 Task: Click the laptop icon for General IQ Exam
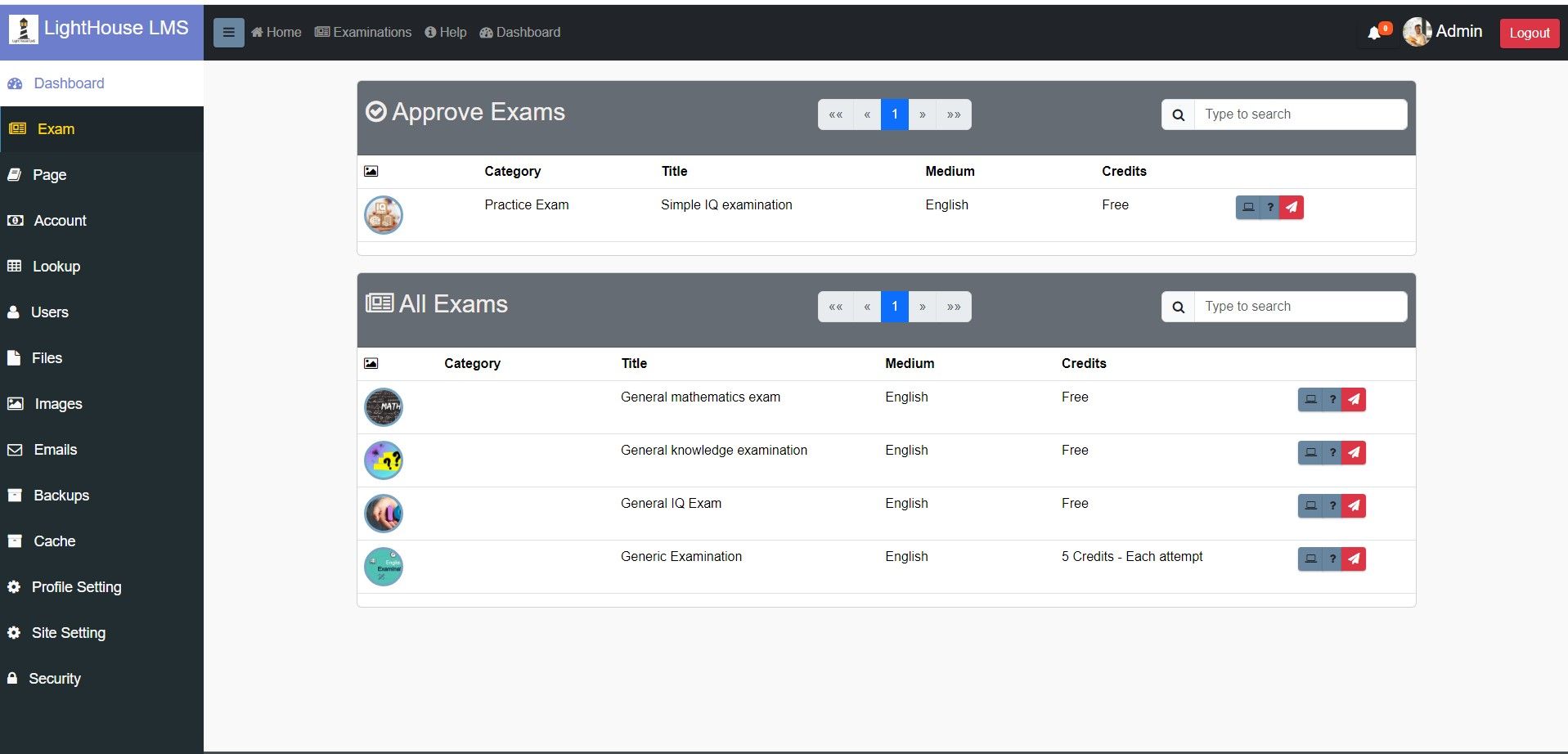(x=1310, y=506)
